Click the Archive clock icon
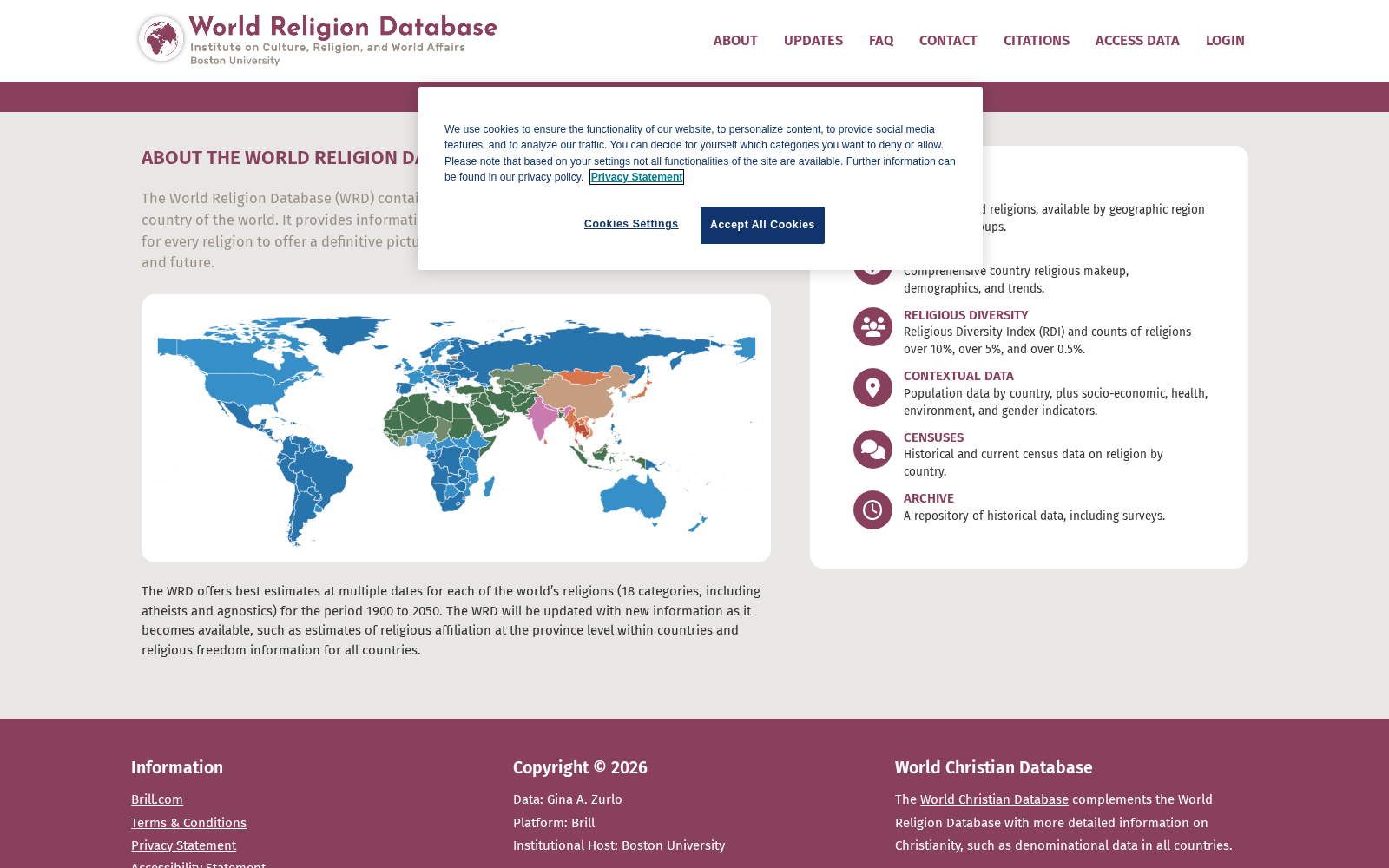This screenshot has width=1389, height=868. click(872, 510)
